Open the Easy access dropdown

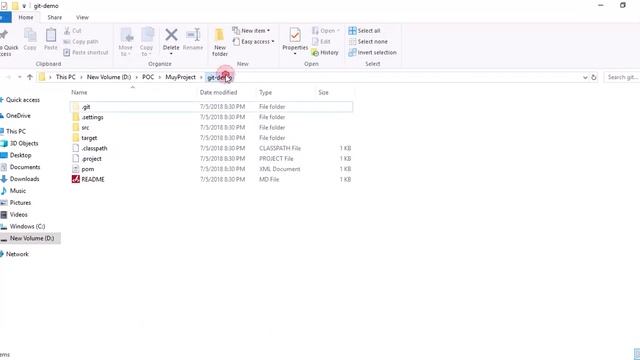point(253,42)
